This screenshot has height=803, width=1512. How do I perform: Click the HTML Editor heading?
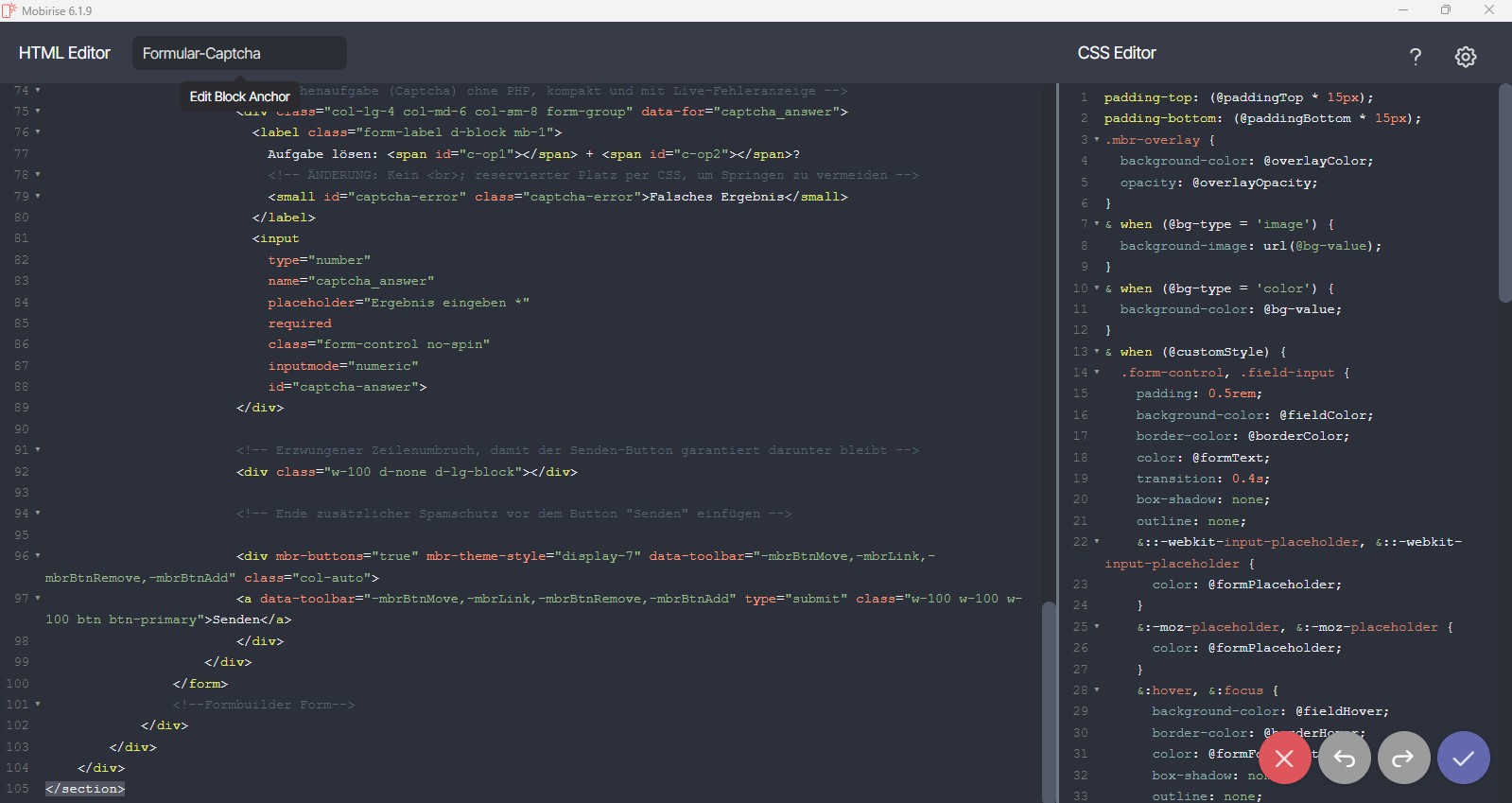(64, 53)
